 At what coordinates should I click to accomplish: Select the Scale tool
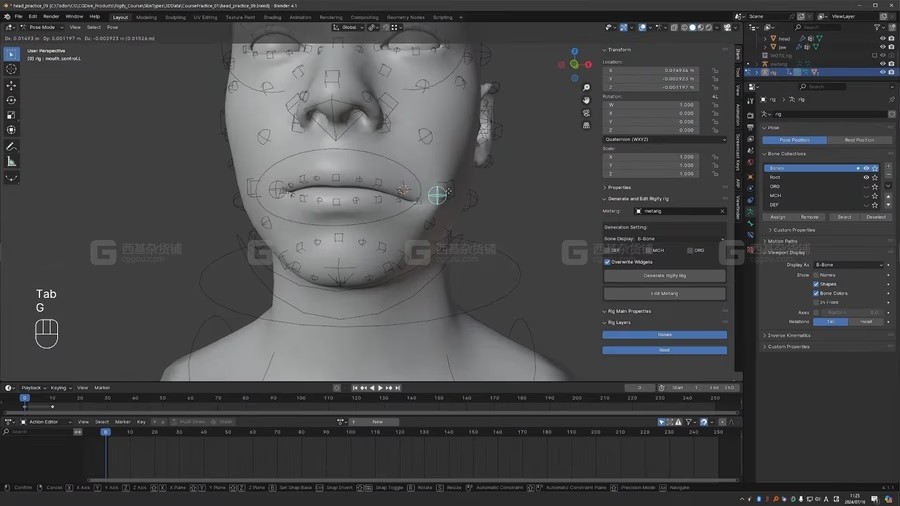pos(11,115)
